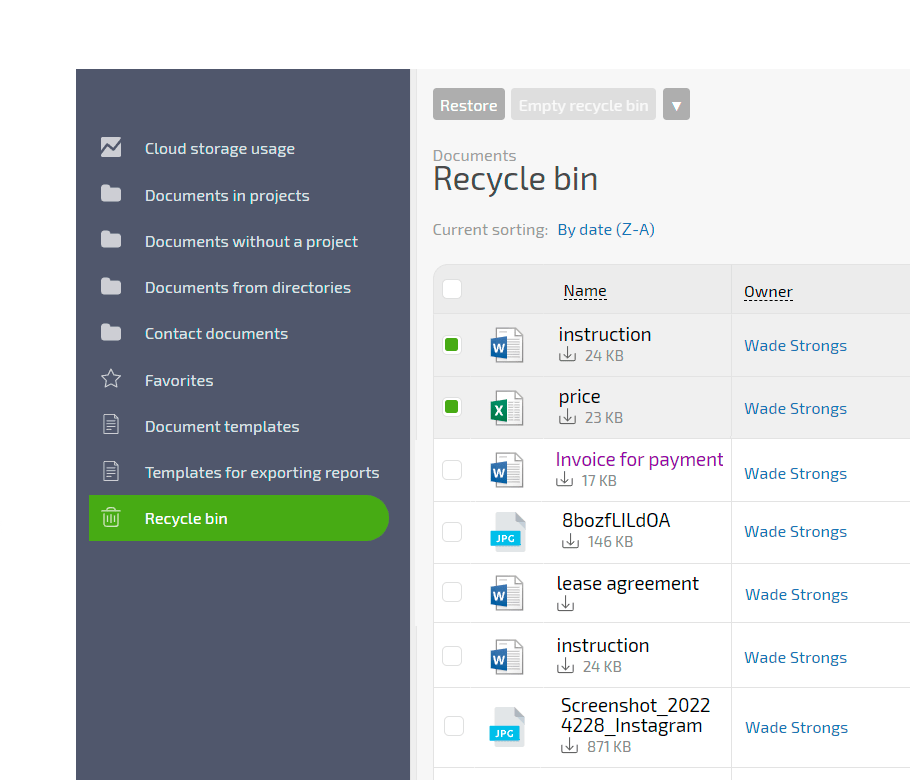Check the lease agreement checkbox
910x780 pixels.
pyautogui.click(x=452, y=592)
